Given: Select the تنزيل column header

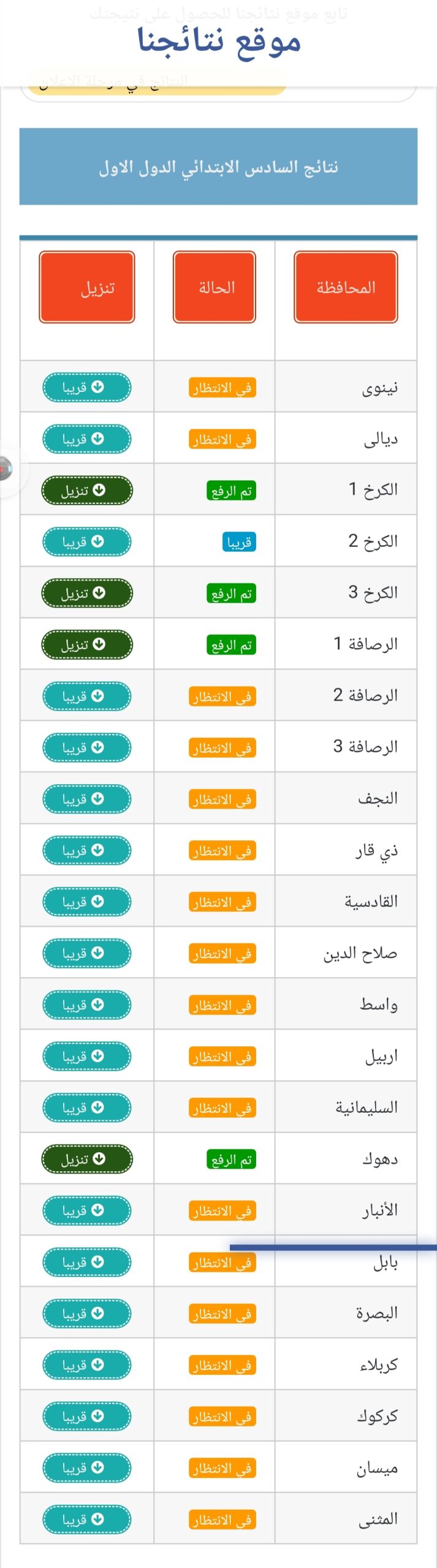Looking at the screenshot, I should tap(87, 287).
